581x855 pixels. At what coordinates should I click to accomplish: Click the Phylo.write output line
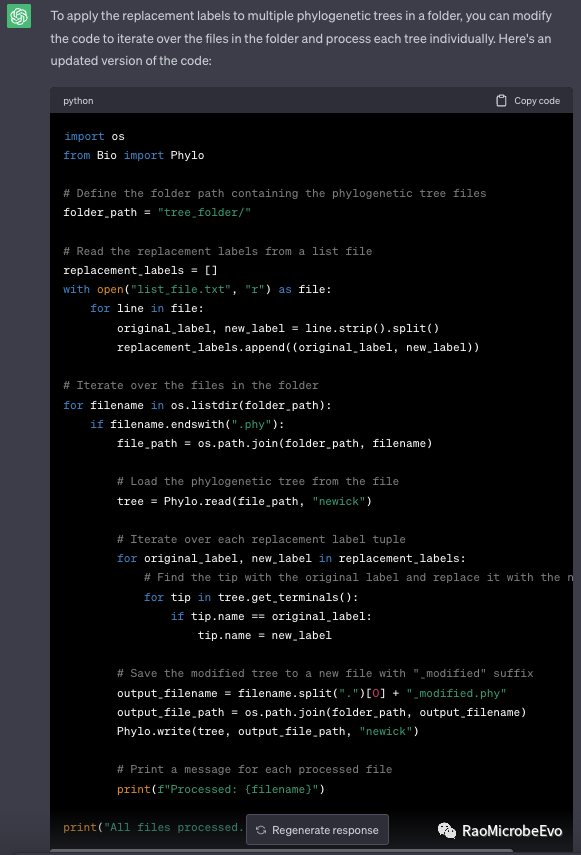click(x=268, y=731)
